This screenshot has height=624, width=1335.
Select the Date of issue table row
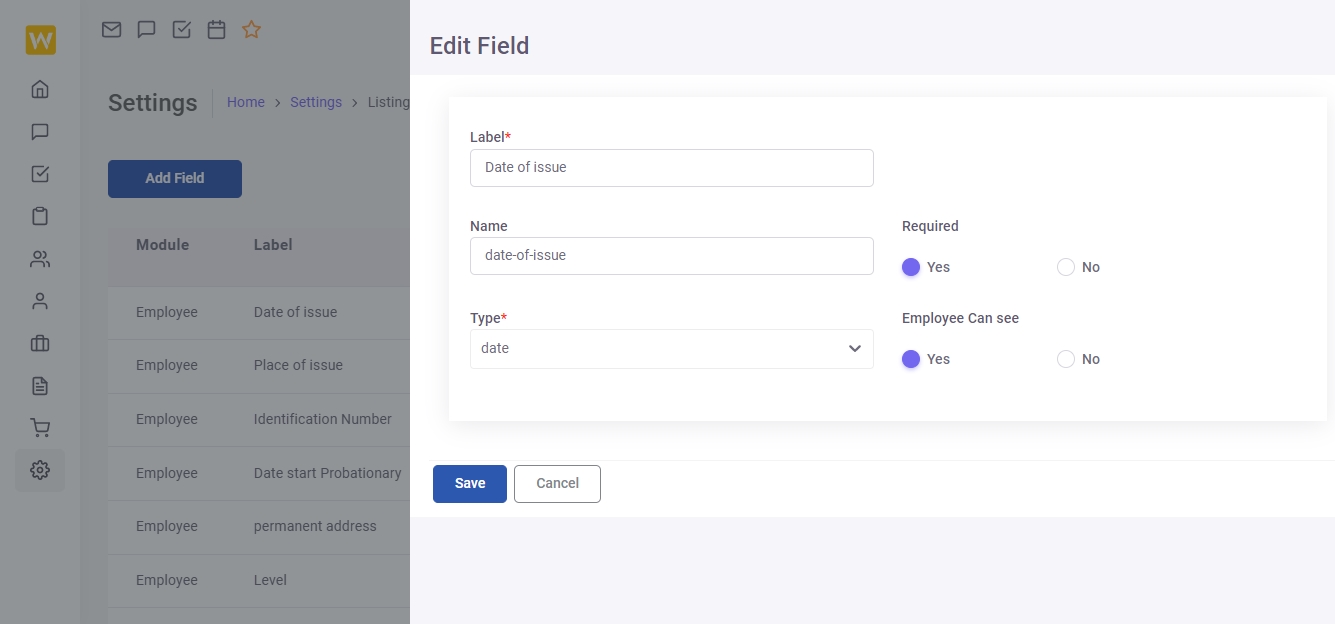click(259, 313)
